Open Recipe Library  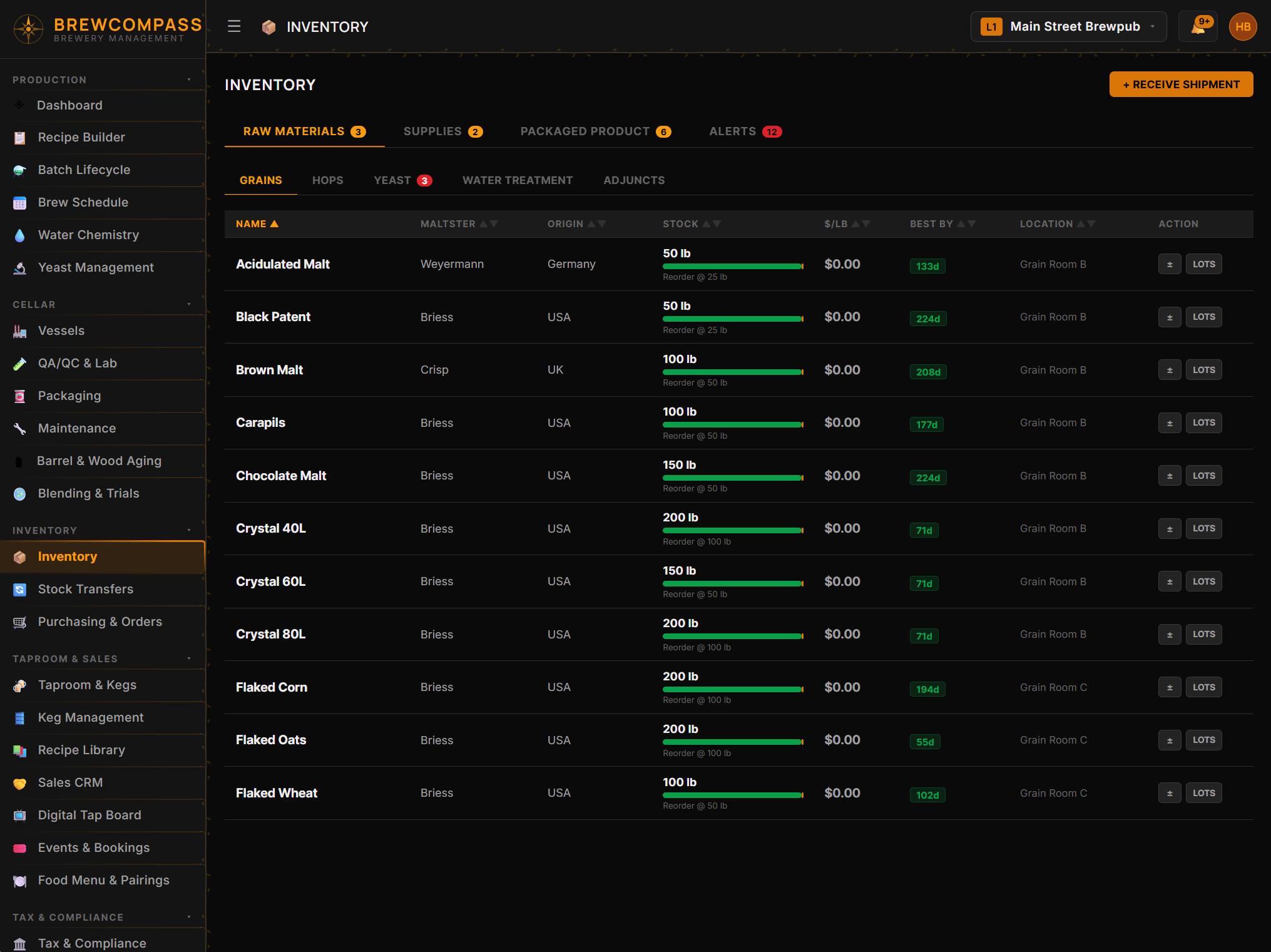point(103,750)
